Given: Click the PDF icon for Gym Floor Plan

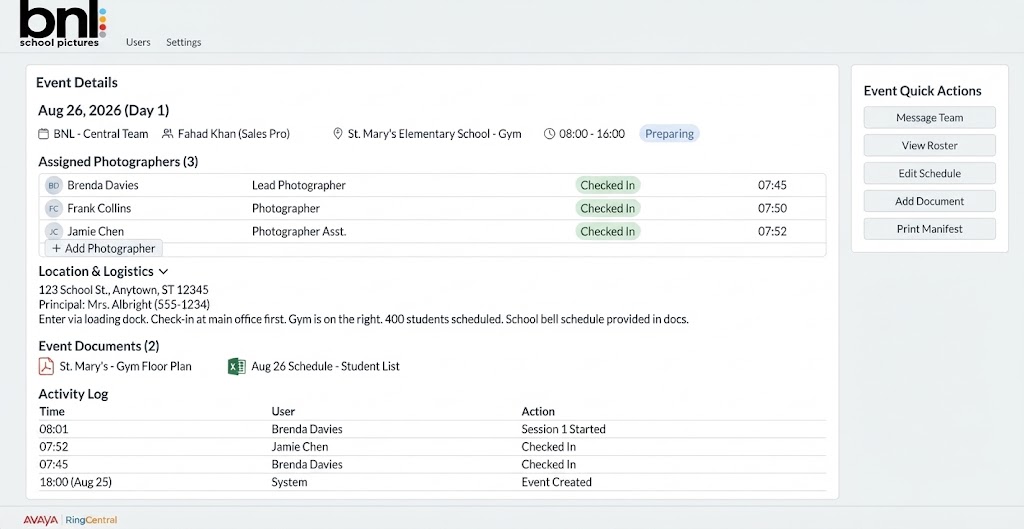Looking at the screenshot, I should click(46, 366).
